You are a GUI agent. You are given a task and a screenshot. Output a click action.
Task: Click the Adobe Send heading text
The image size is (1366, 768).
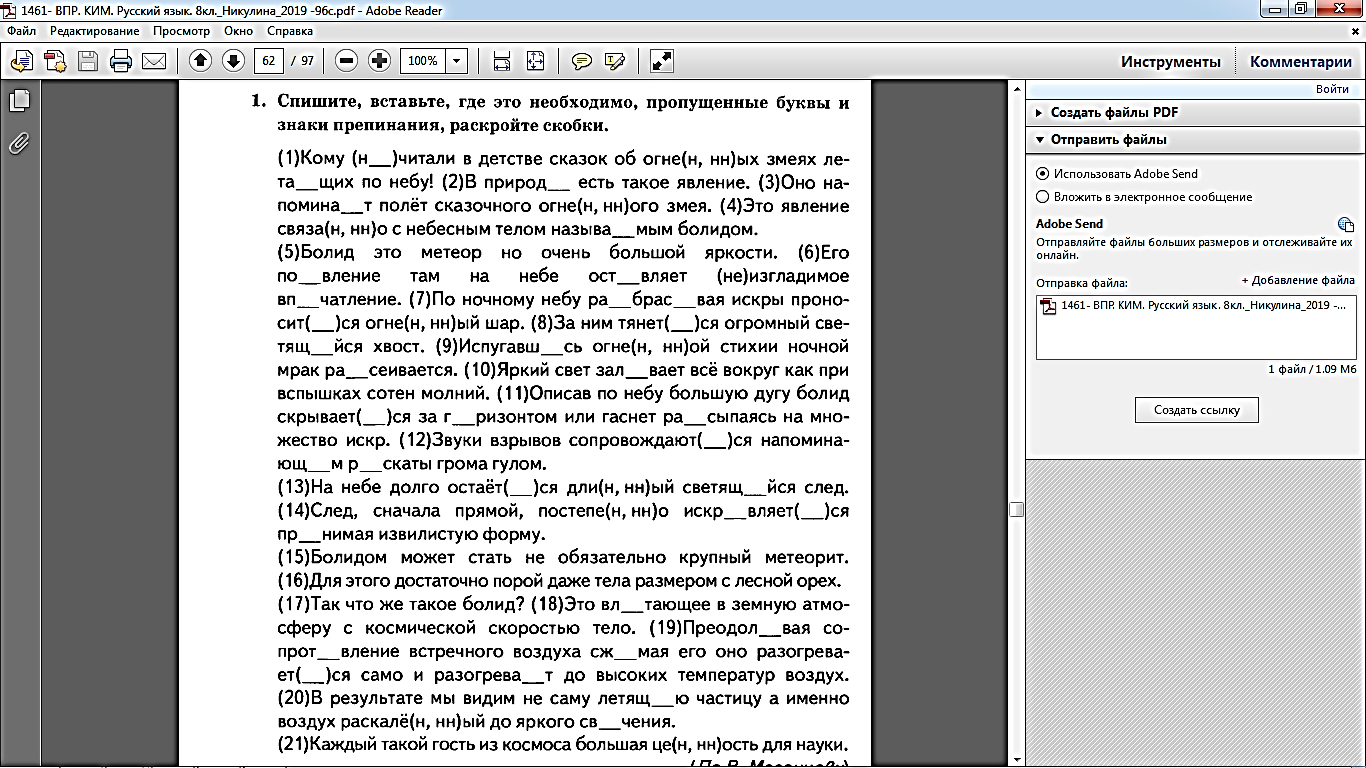tap(1069, 224)
